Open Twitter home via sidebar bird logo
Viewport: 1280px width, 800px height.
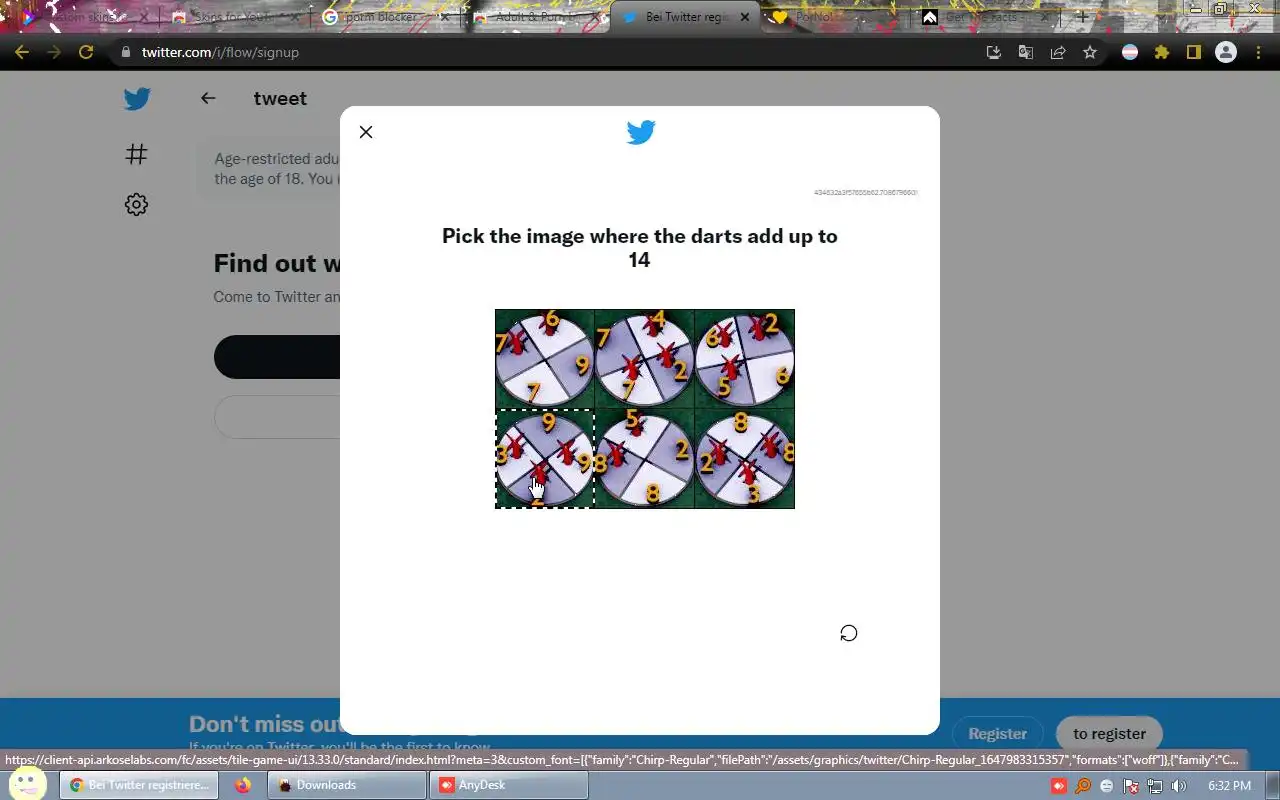pyautogui.click(x=137, y=98)
